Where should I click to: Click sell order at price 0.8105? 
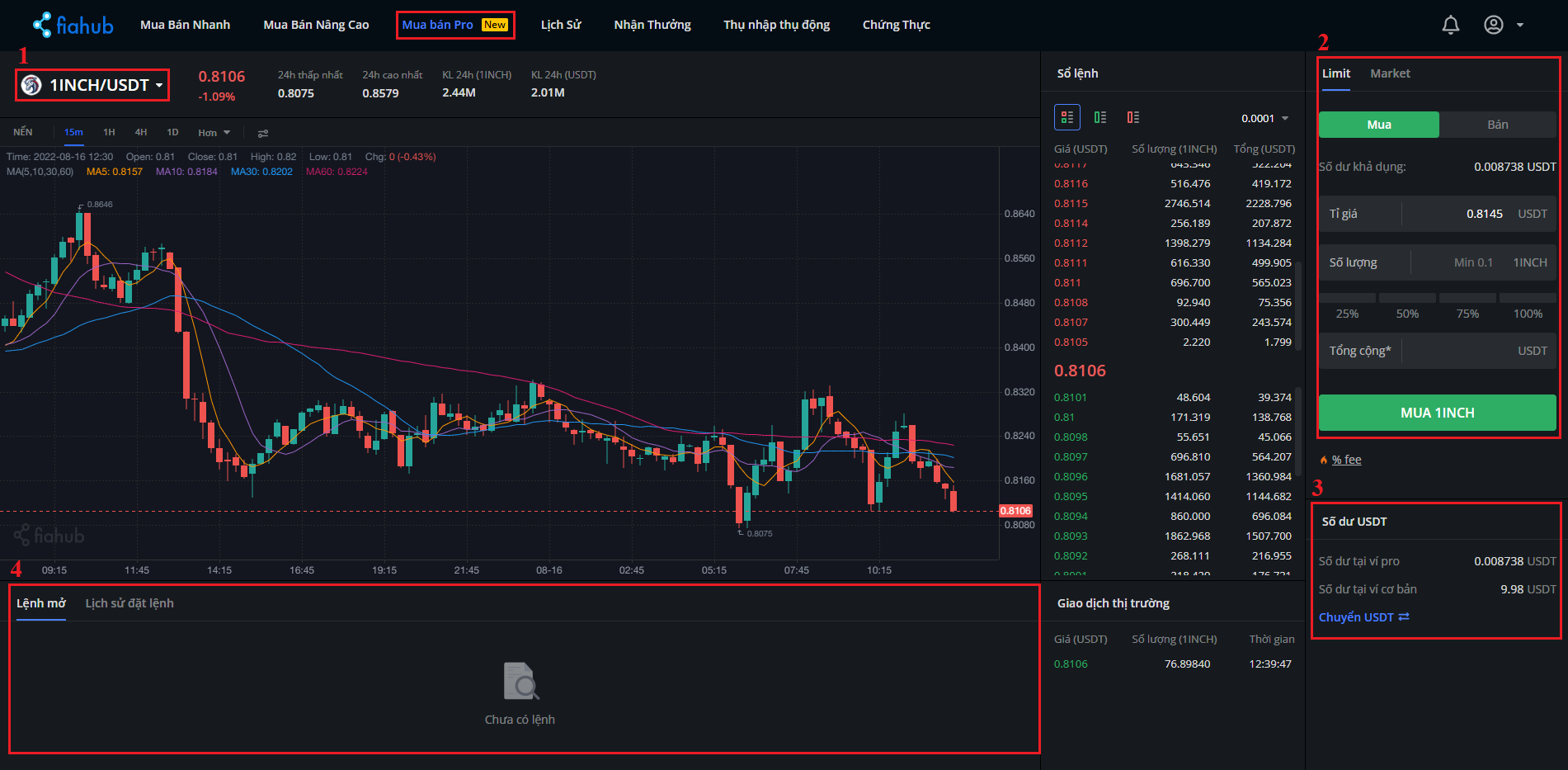click(x=1173, y=342)
